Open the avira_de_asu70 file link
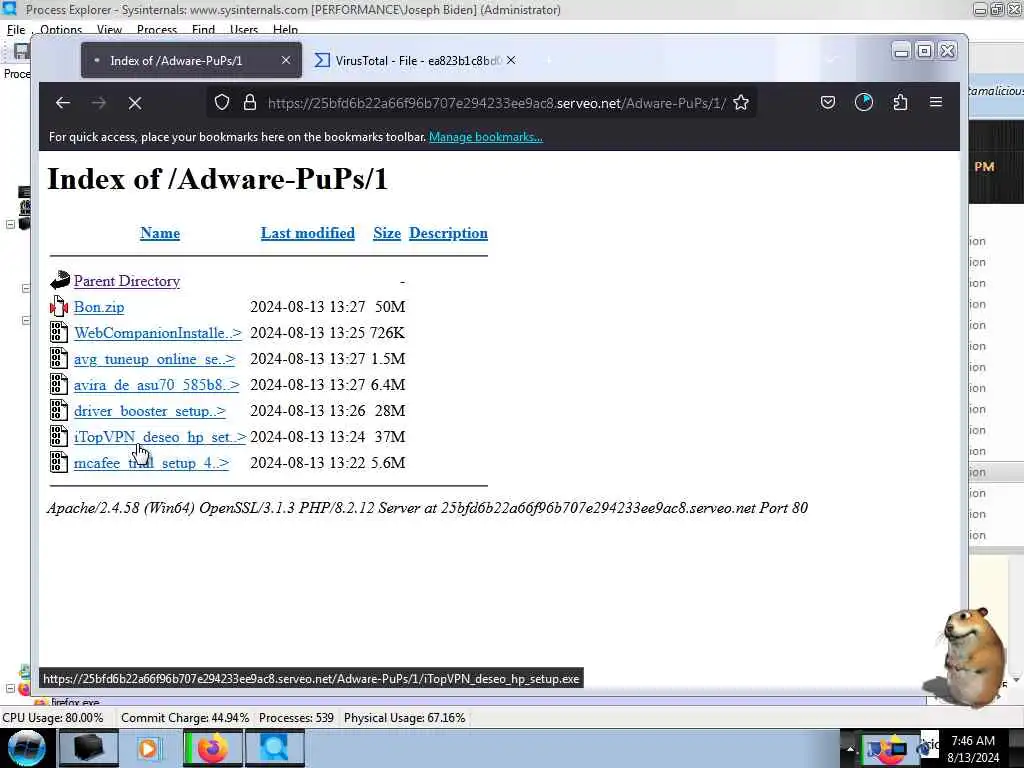Viewport: 1024px width, 768px height. pos(156,385)
